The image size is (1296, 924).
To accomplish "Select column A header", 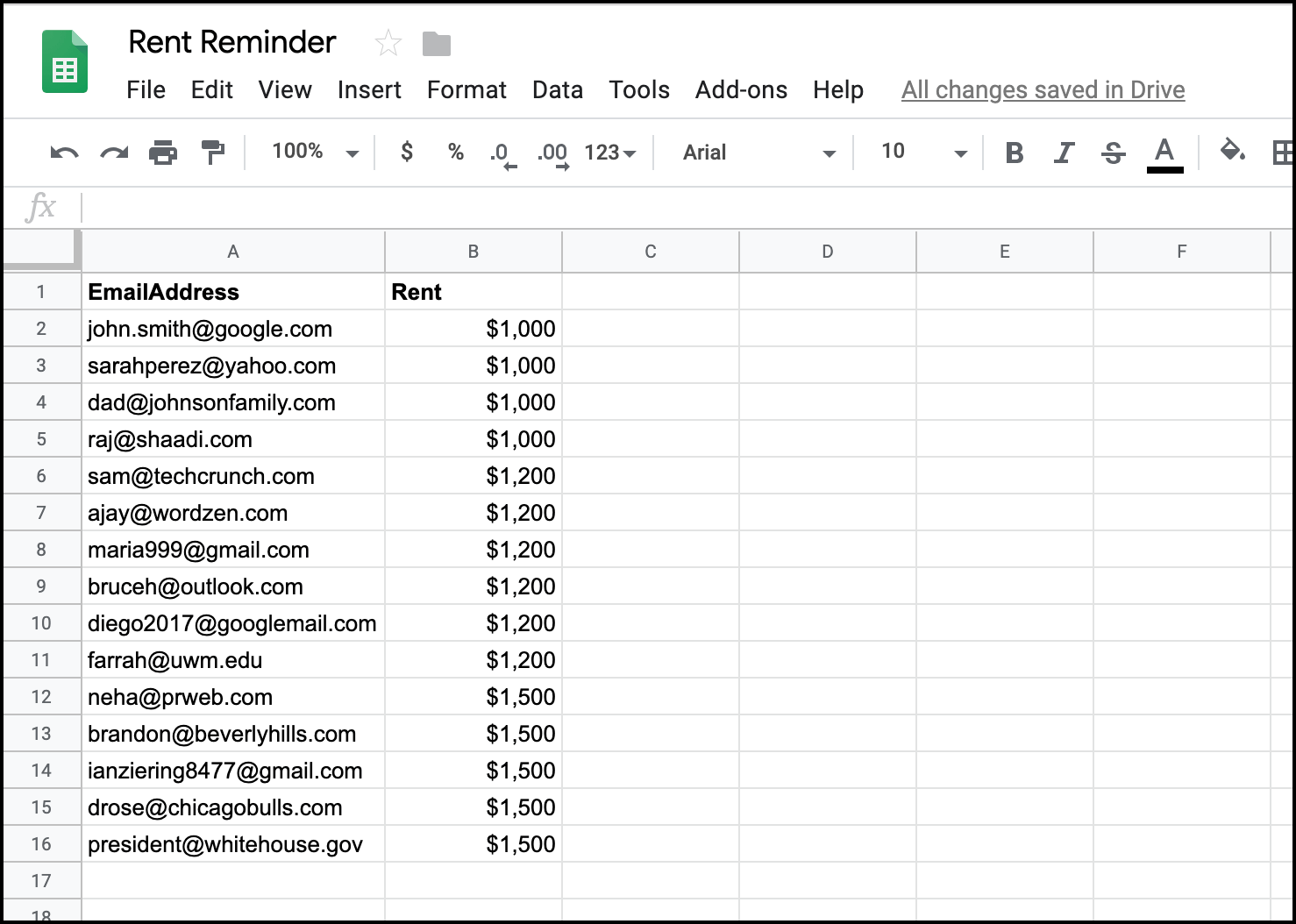I will click(233, 252).
